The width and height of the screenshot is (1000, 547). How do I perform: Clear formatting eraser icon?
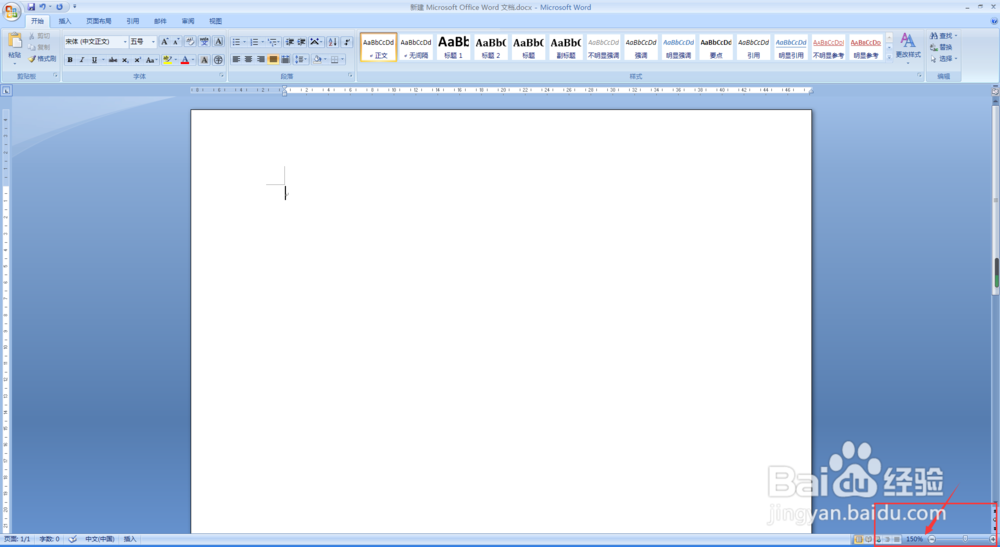(190, 41)
